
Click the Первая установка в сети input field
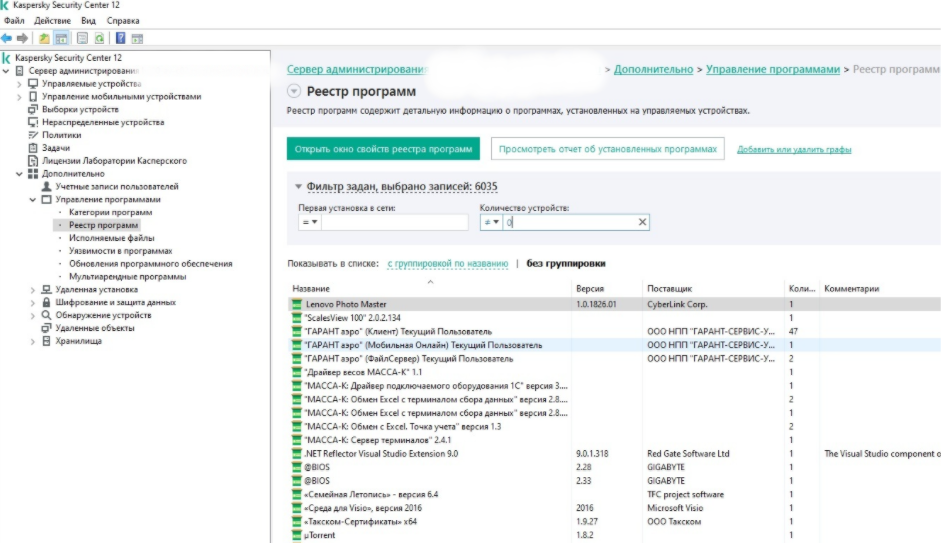click(x=394, y=223)
